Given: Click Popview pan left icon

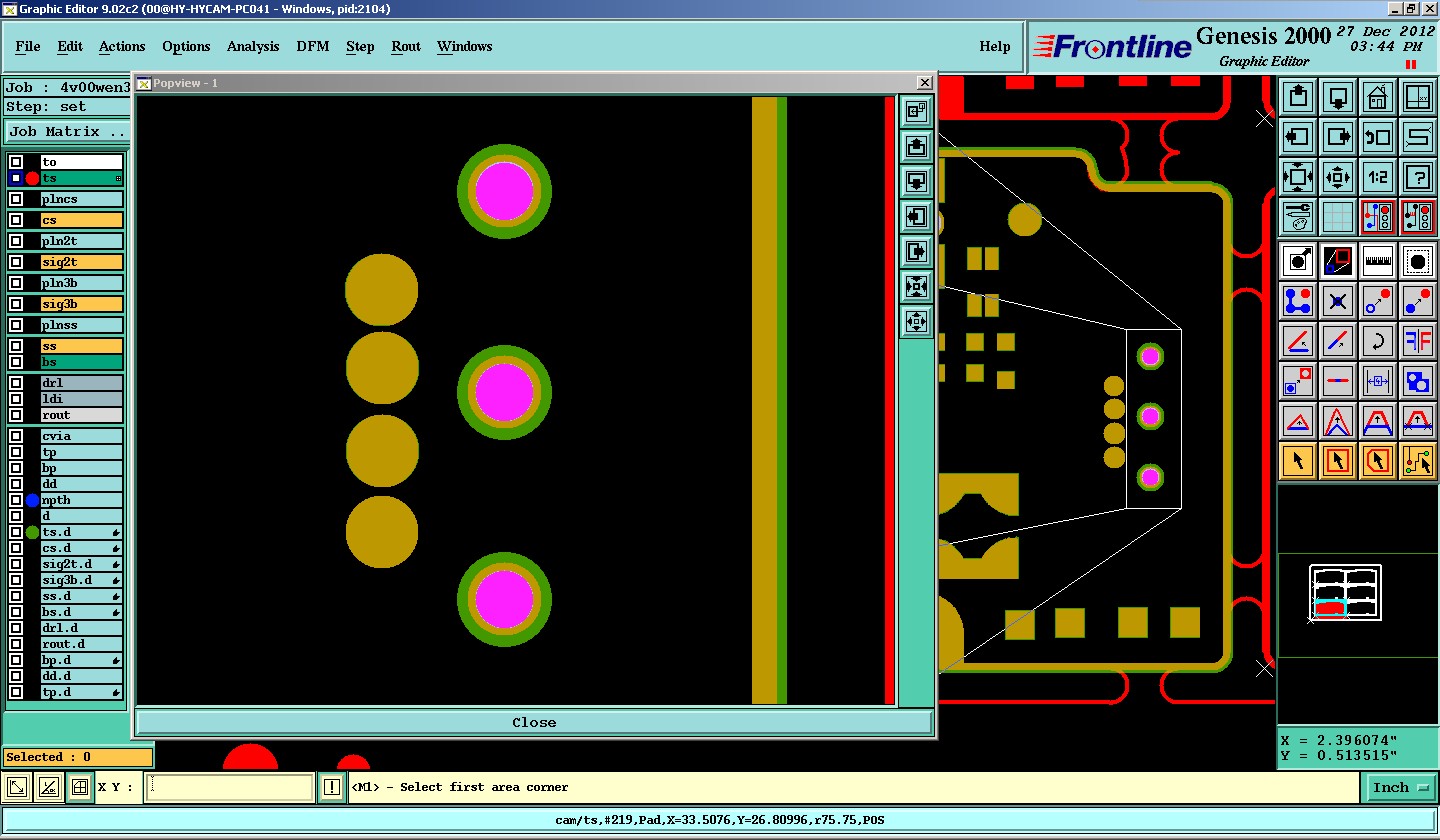Looking at the screenshot, I should coord(916,216).
